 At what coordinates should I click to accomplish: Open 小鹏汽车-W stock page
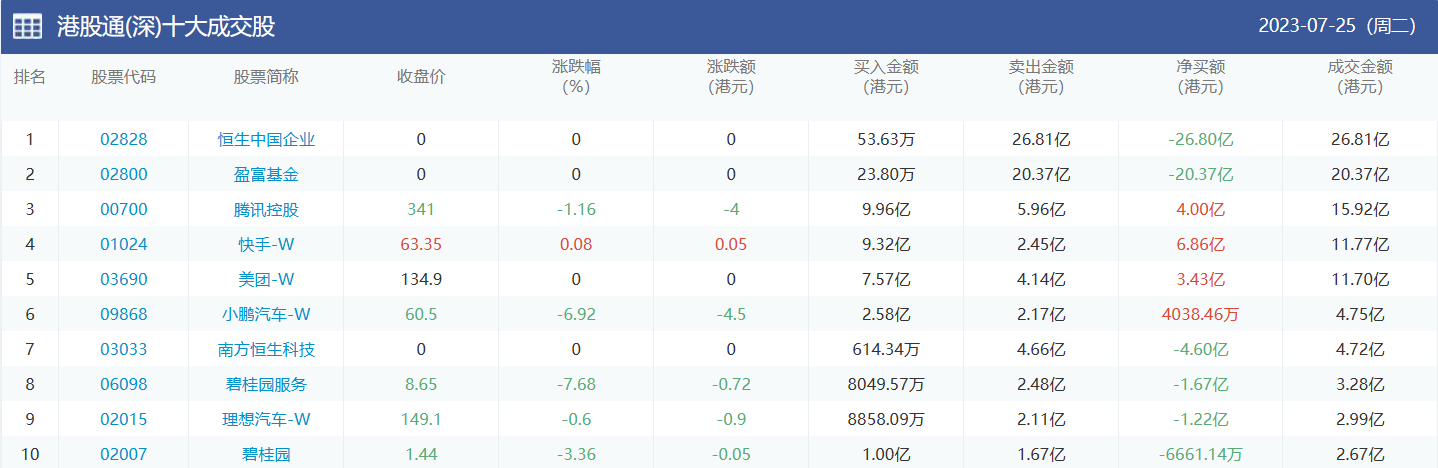(266, 315)
